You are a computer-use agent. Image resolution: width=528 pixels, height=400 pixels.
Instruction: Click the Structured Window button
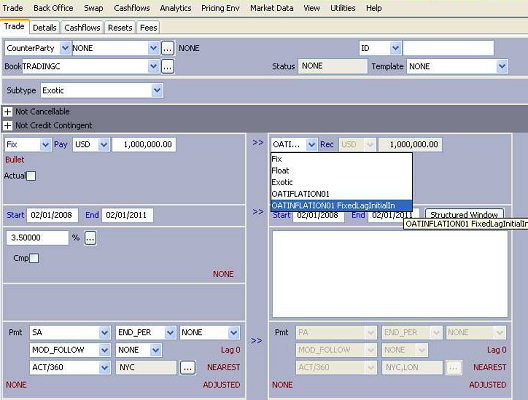[x=464, y=214]
